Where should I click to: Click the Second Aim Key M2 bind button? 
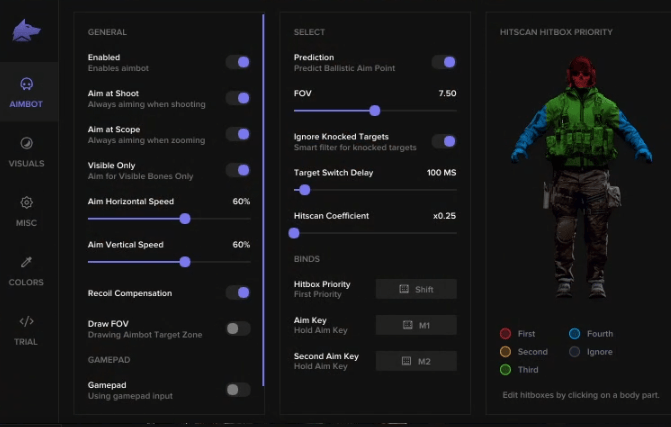(416, 361)
